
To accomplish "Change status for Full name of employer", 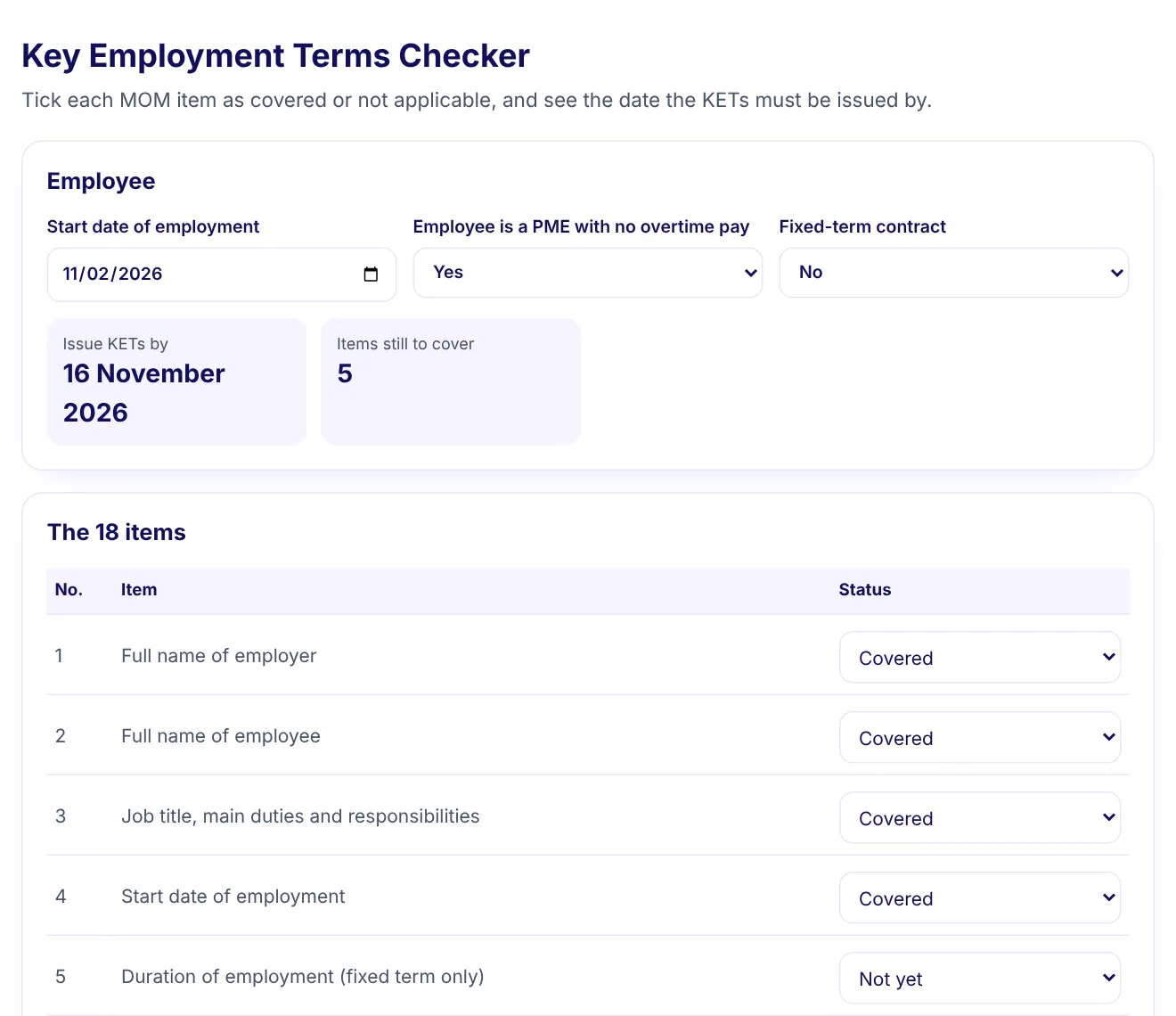I will (980, 658).
